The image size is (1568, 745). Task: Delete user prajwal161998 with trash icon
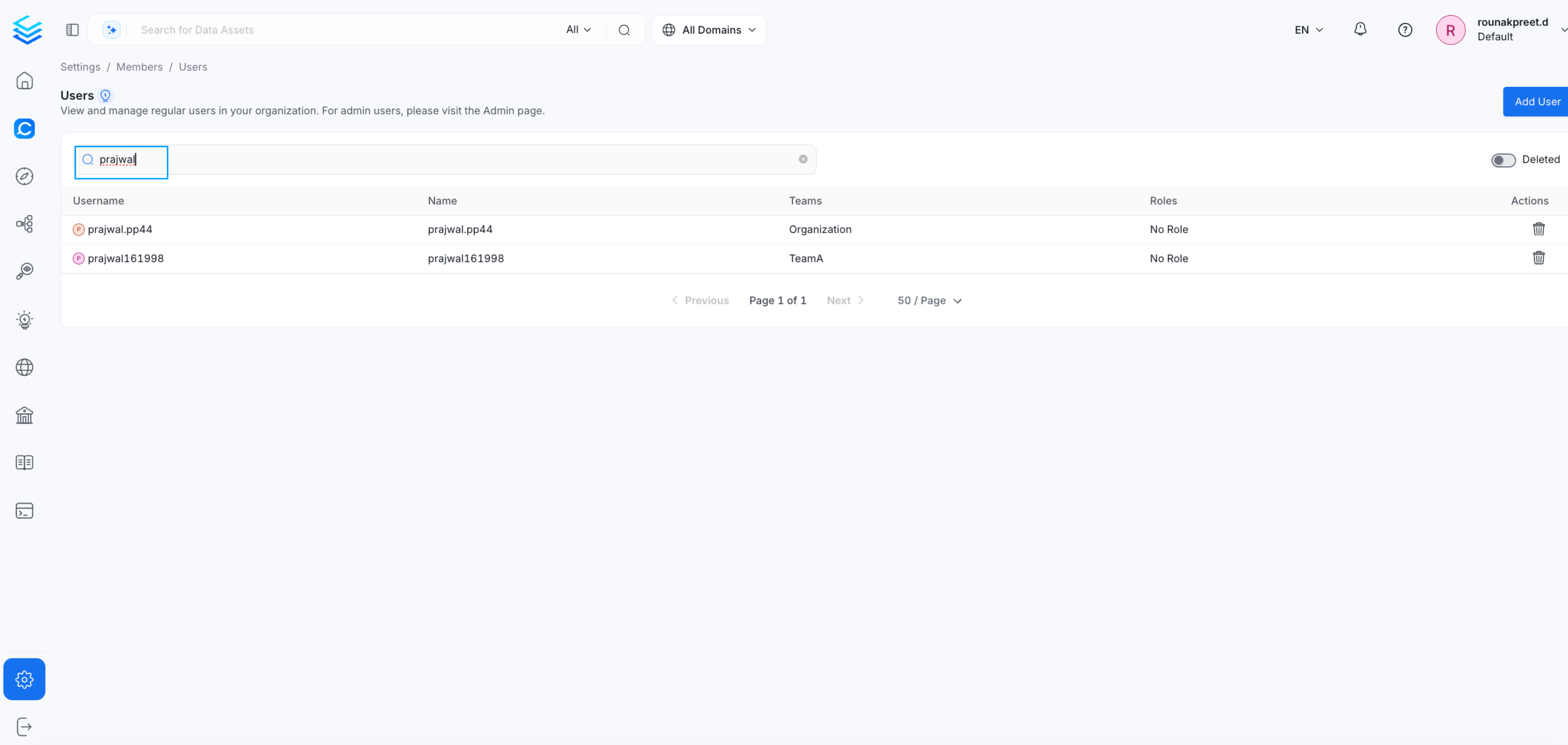click(1538, 258)
